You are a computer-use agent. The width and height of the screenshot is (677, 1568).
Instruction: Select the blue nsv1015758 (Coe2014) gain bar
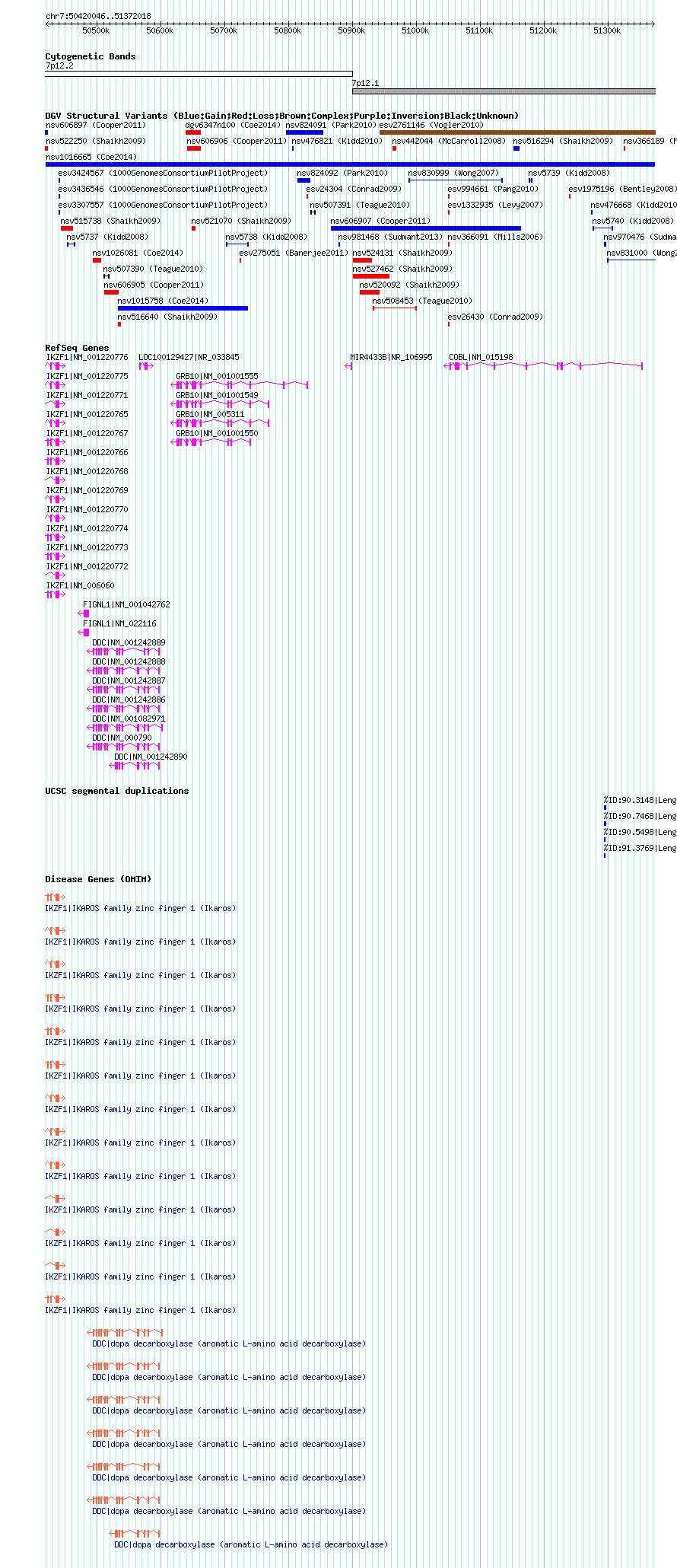click(183, 308)
